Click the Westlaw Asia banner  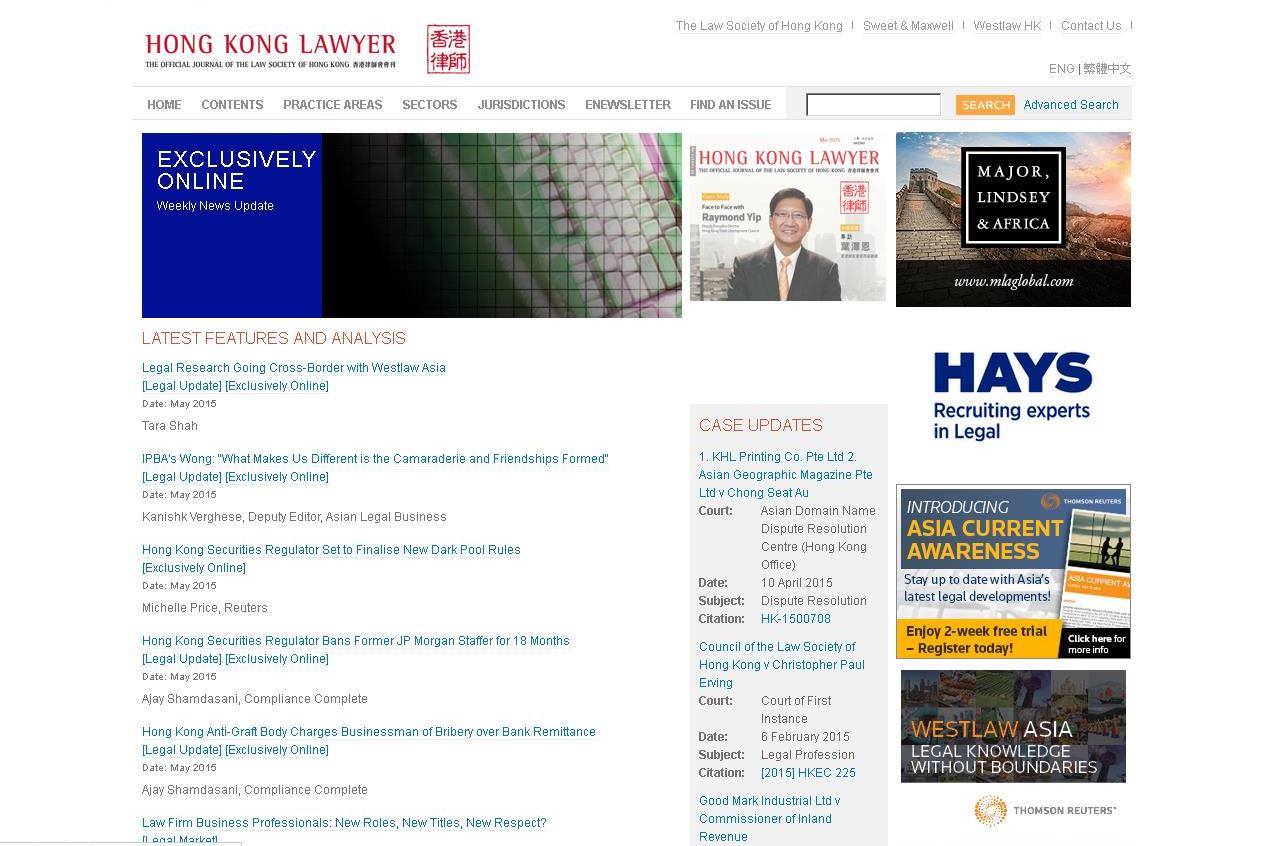pyautogui.click(x=1013, y=726)
